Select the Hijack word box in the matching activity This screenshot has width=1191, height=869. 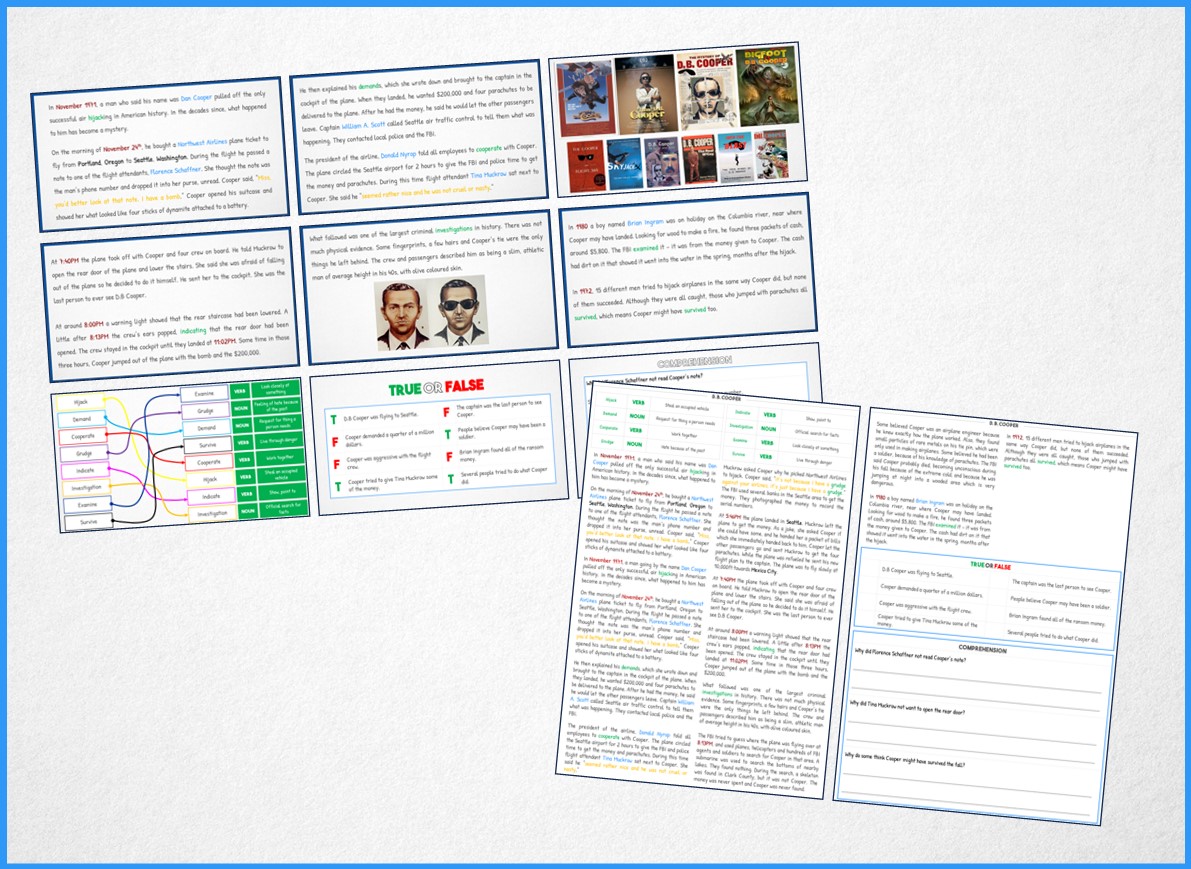pos(80,402)
